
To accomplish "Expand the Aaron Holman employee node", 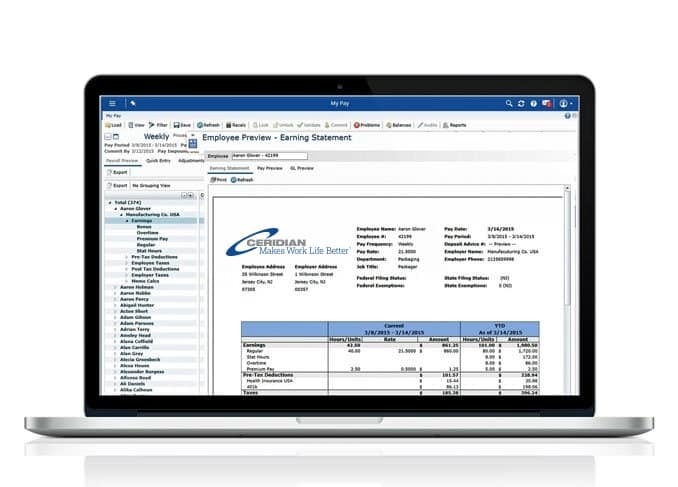I will coord(115,289).
